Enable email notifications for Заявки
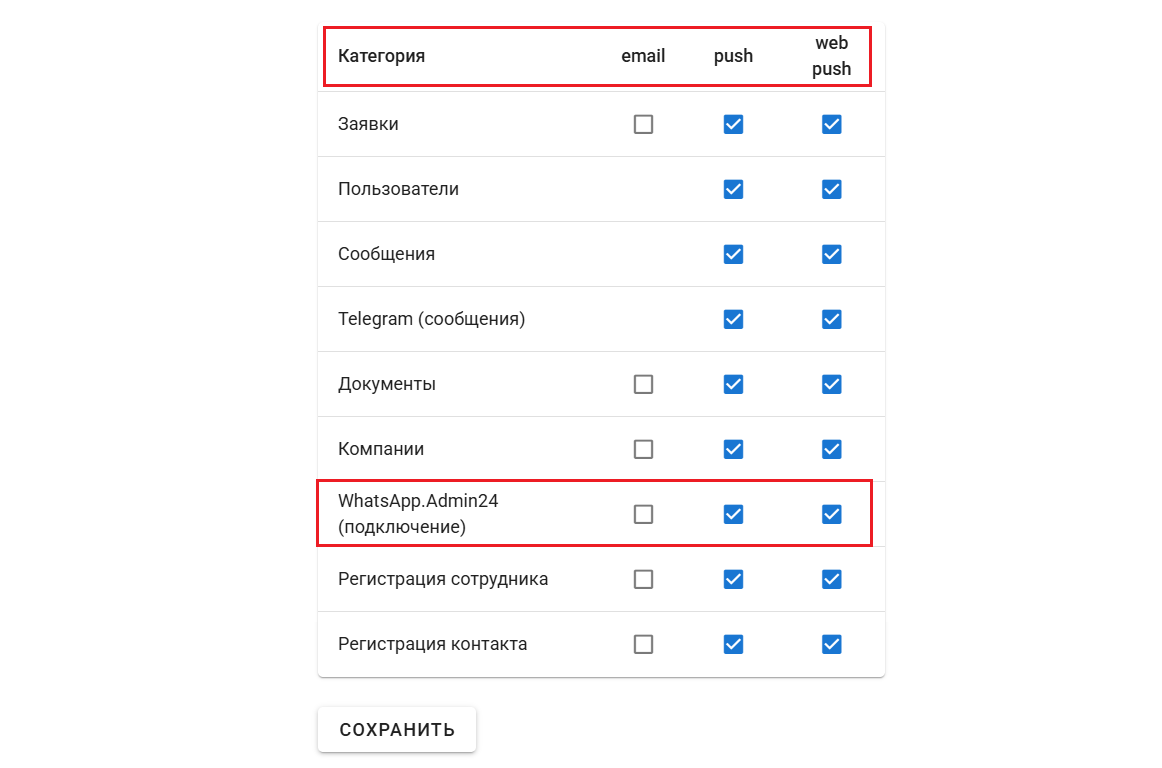Image resolution: width=1162 pixels, height=768 pixels. (x=643, y=124)
